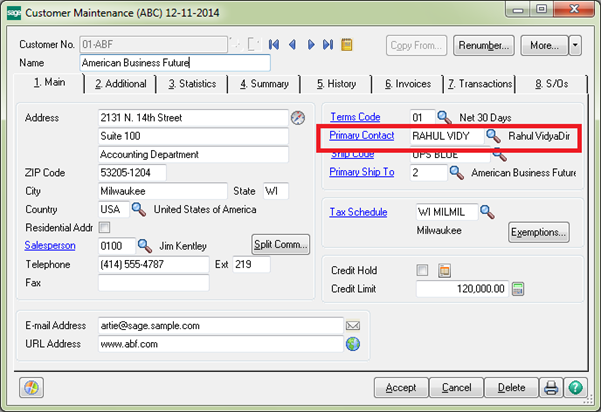Switch to 2. Additional tab
601x412 pixels.
(120, 84)
